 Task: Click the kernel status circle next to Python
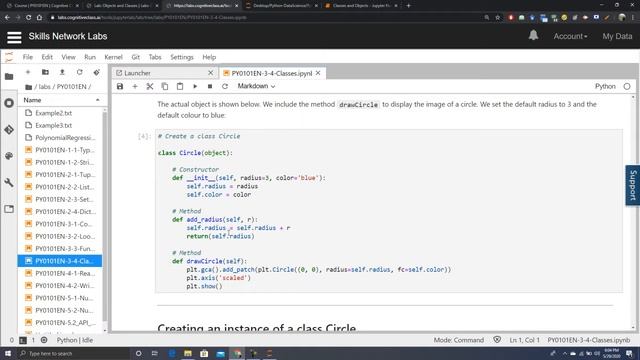(627, 86)
